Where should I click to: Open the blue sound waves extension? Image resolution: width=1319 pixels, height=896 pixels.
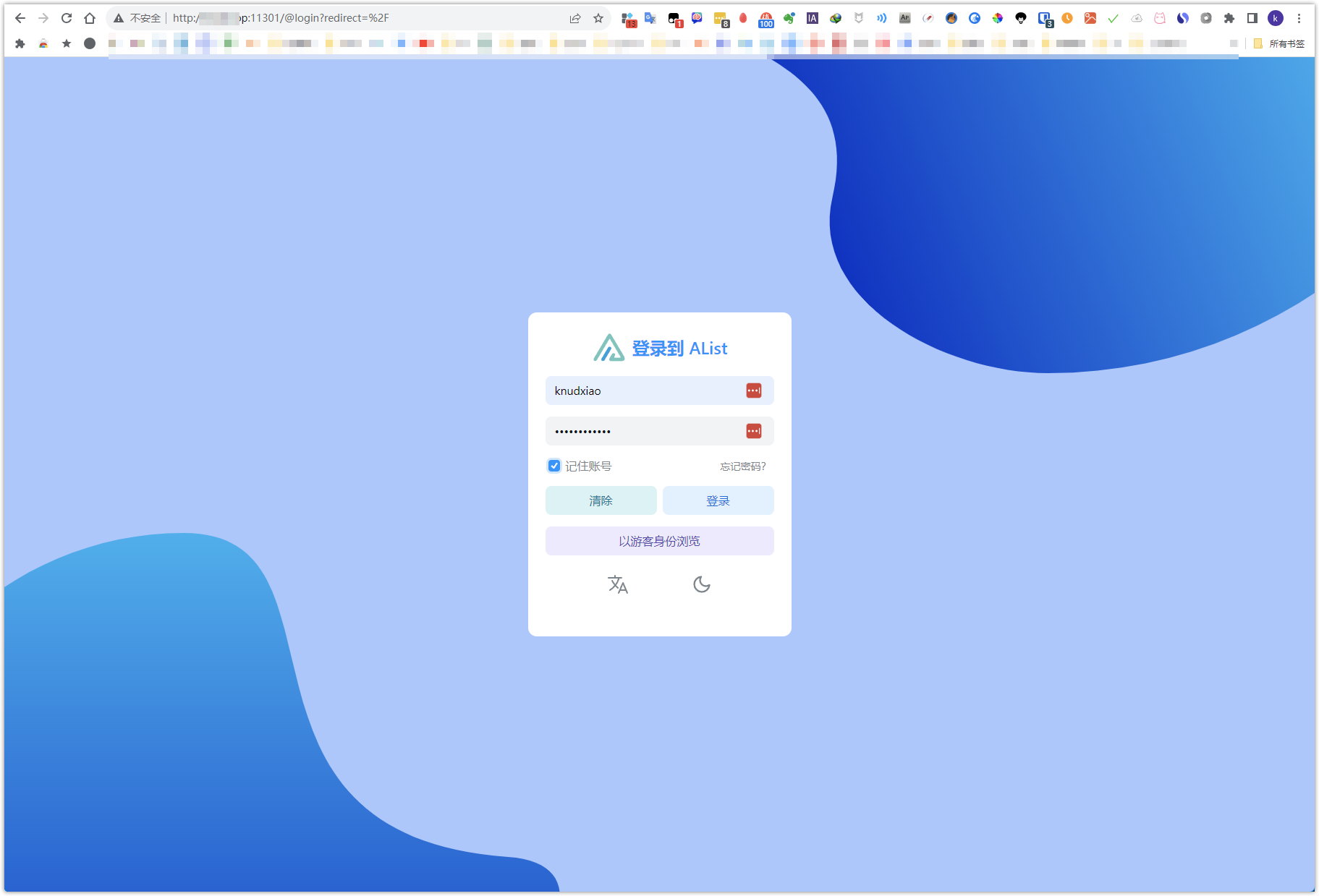tap(881, 18)
